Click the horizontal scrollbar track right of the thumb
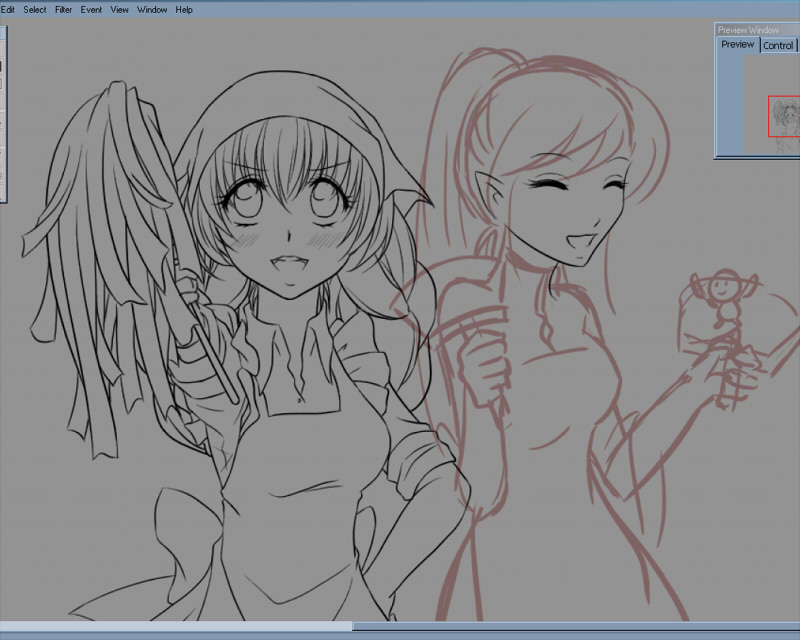The image size is (800, 640). 575,627
